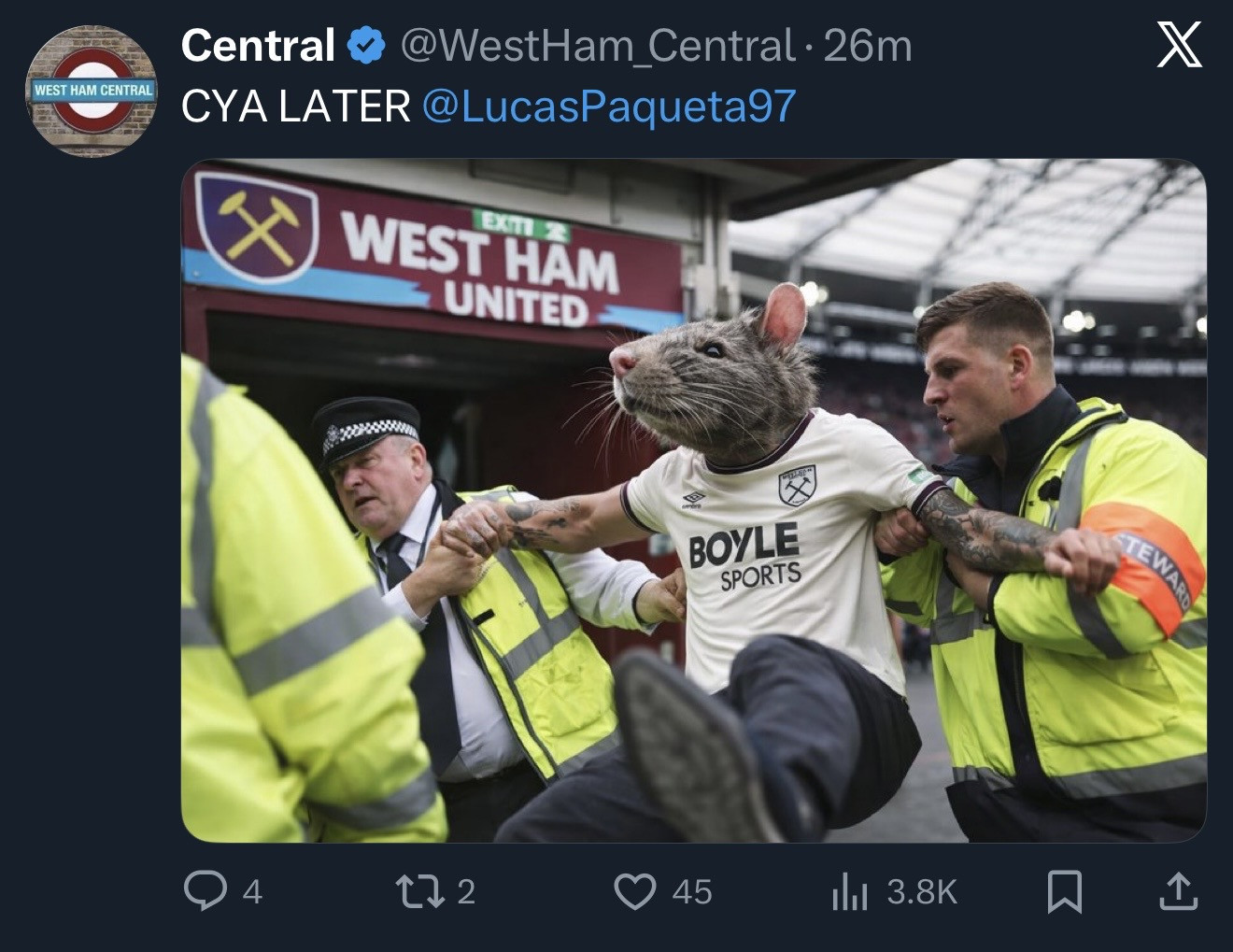1233x952 pixels.
Task: Repost using the retweet arrows icon
Action: [x=420, y=890]
